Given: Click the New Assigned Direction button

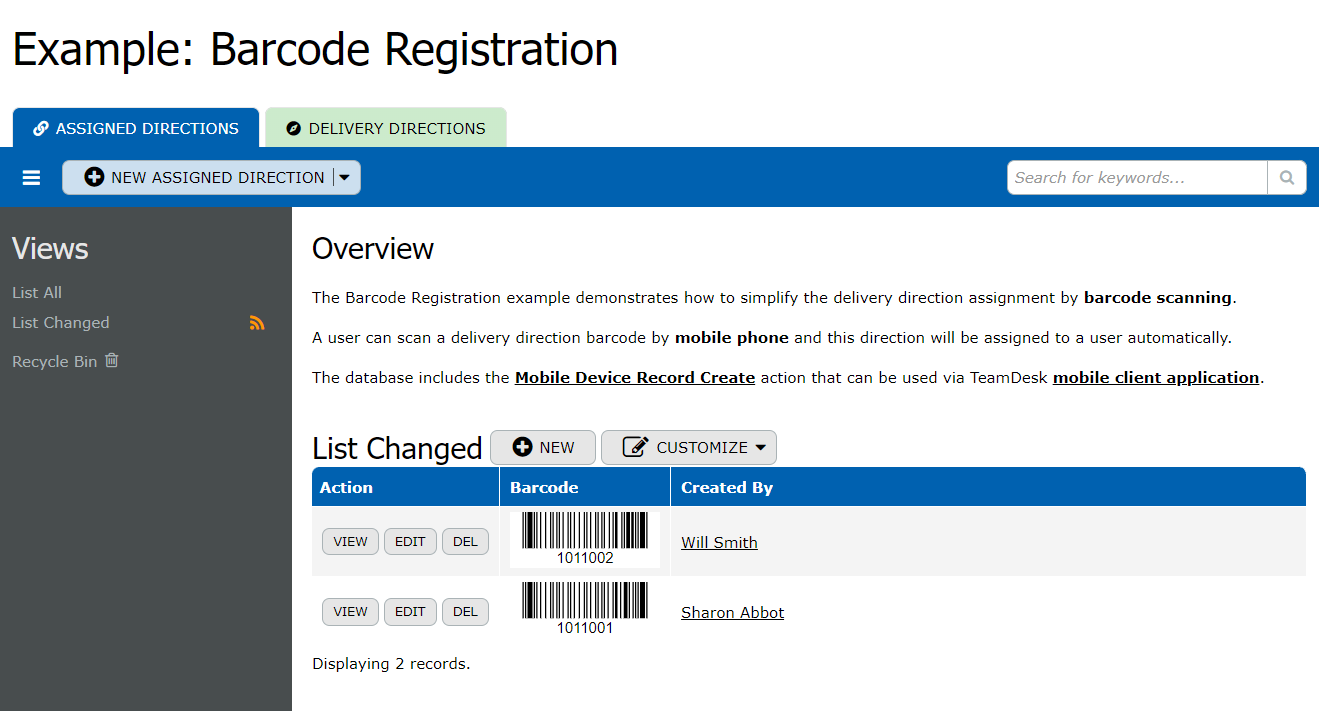Looking at the screenshot, I should point(205,178).
